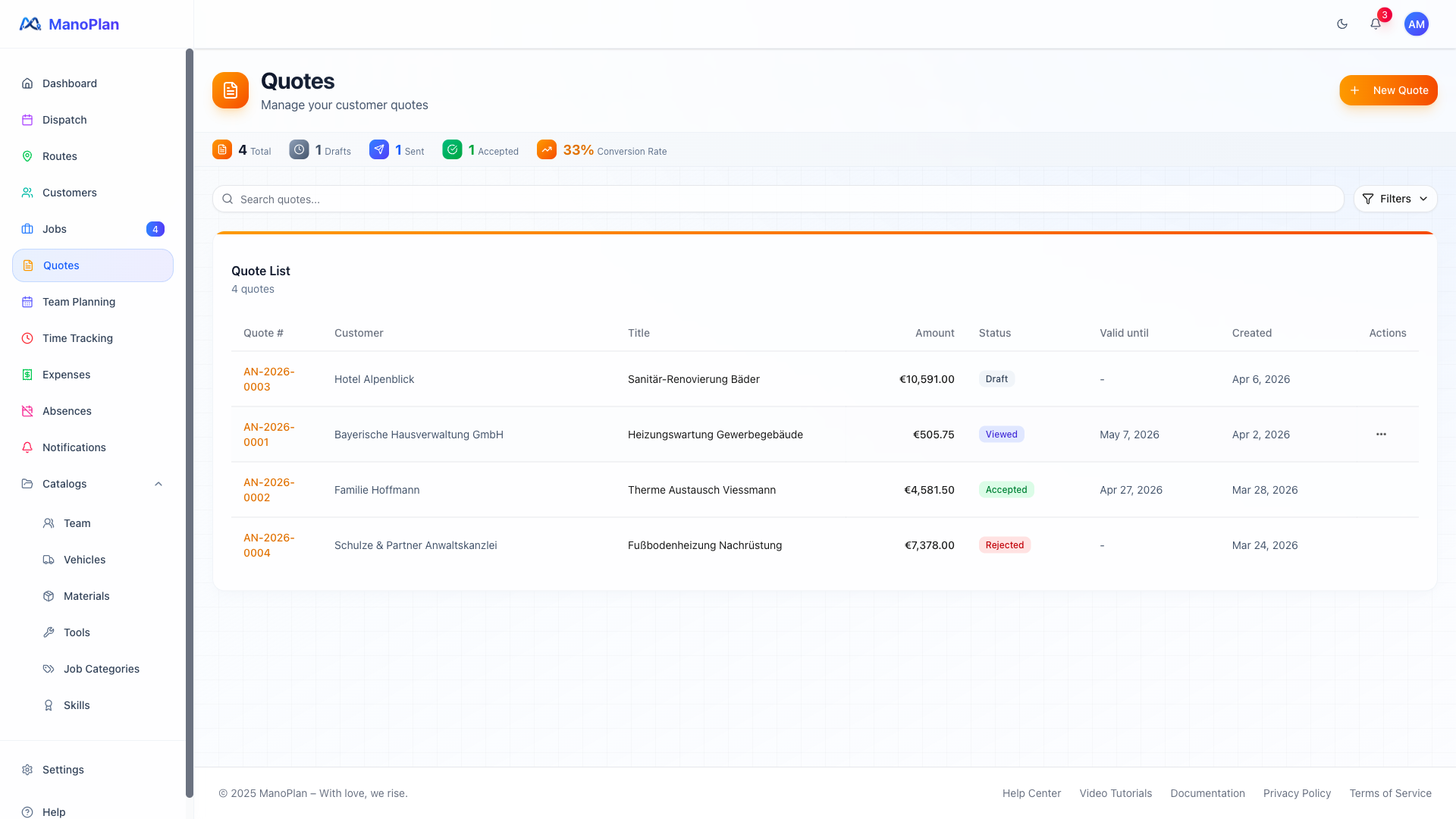This screenshot has height=819, width=1456.
Task: Open Help Center footer link
Action: [1031, 793]
